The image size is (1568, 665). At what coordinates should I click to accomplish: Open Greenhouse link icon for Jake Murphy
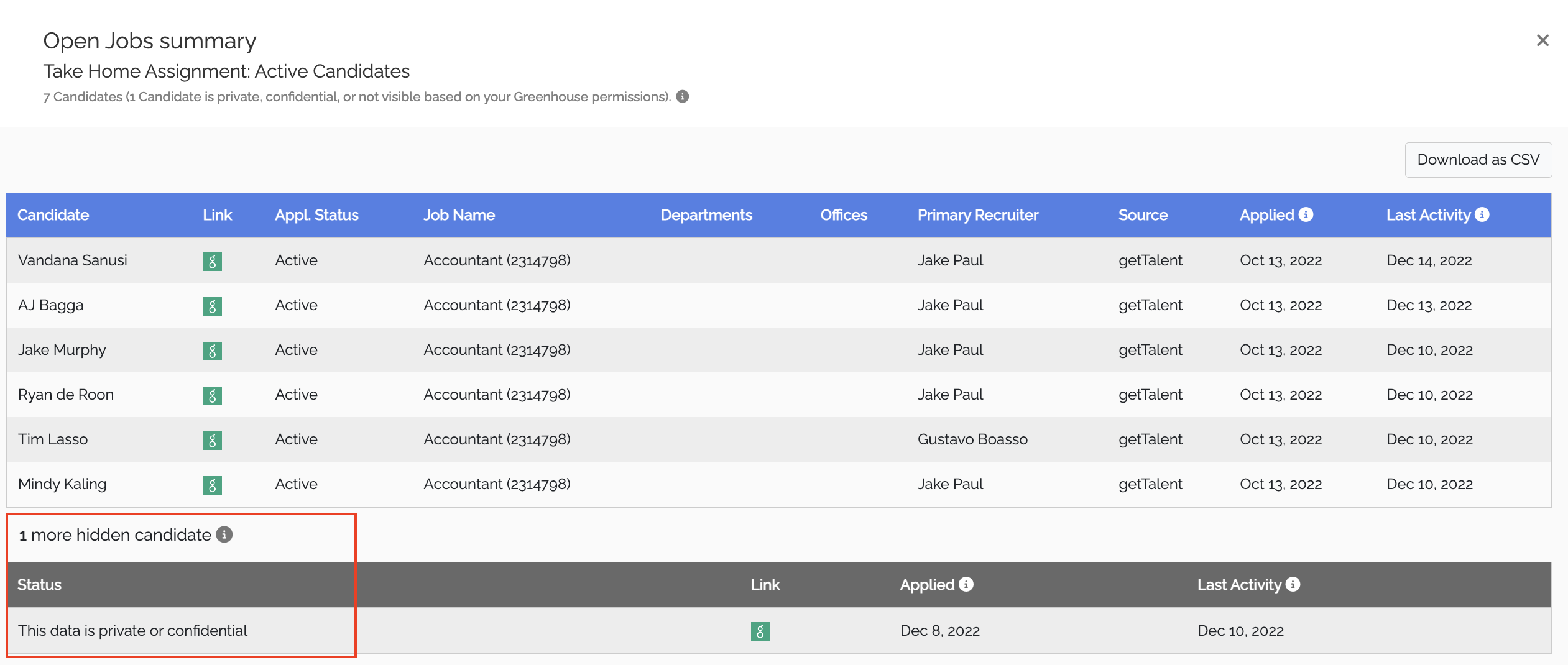pos(212,351)
